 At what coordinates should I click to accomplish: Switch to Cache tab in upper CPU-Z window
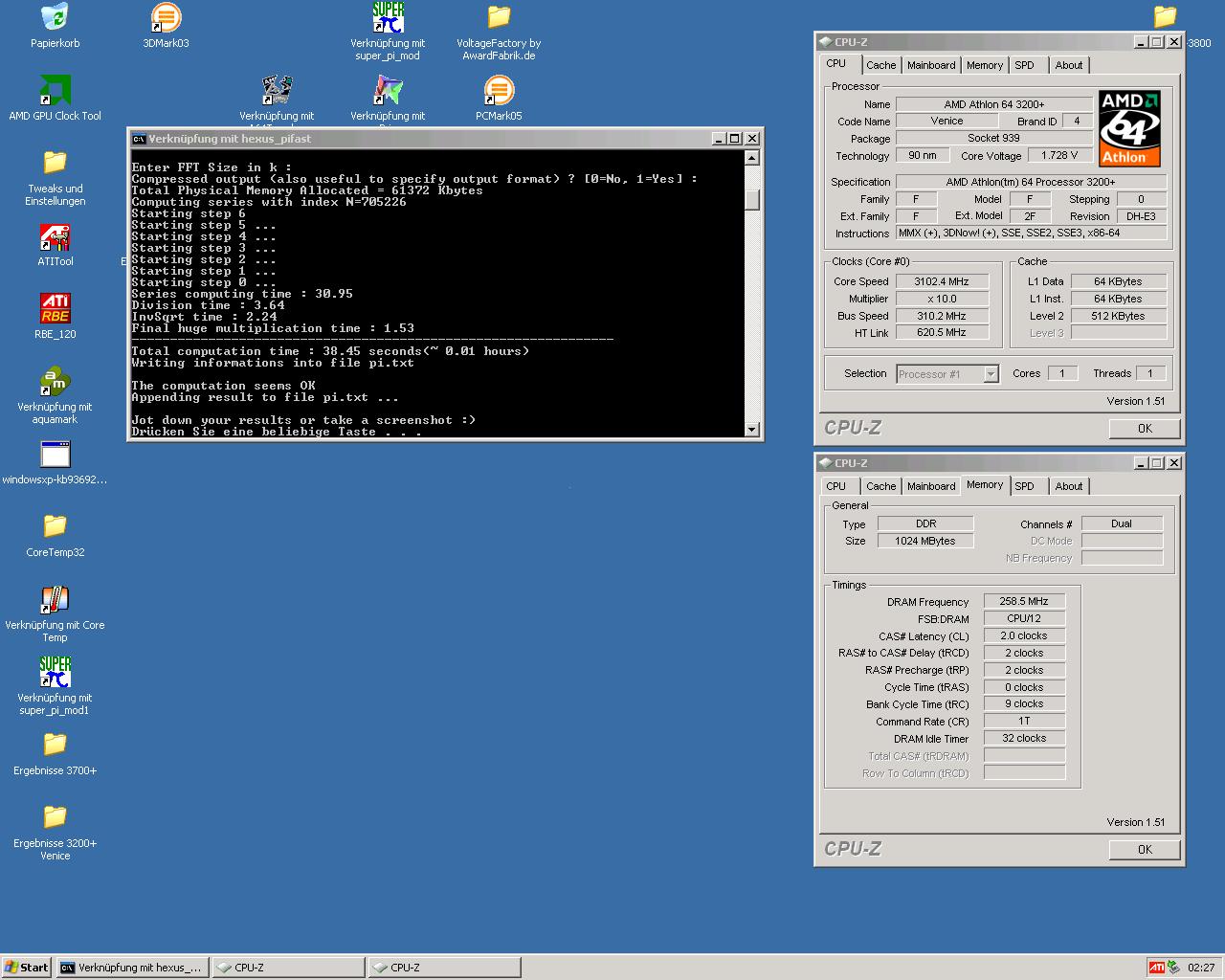point(881,65)
